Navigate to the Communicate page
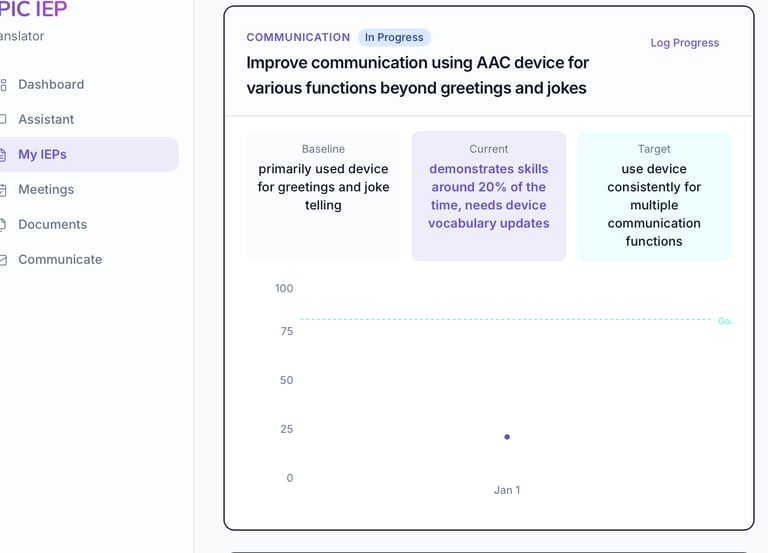The width and height of the screenshot is (768, 553). click(x=60, y=260)
